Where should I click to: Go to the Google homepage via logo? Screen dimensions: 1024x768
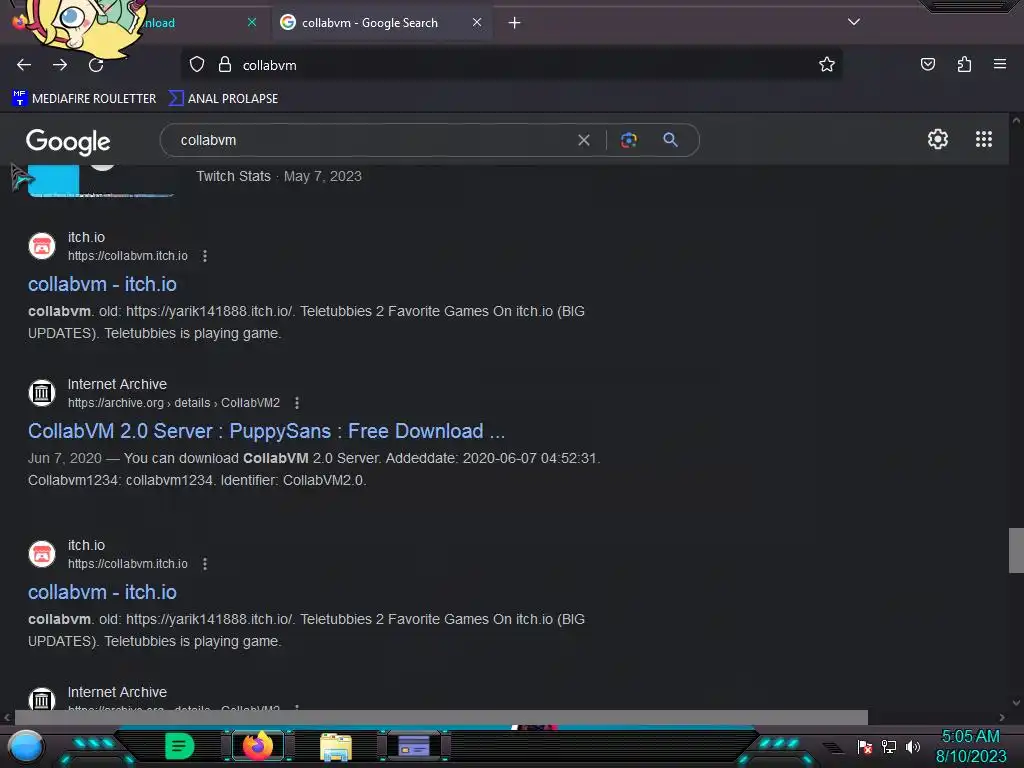click(x=68, y=141)
